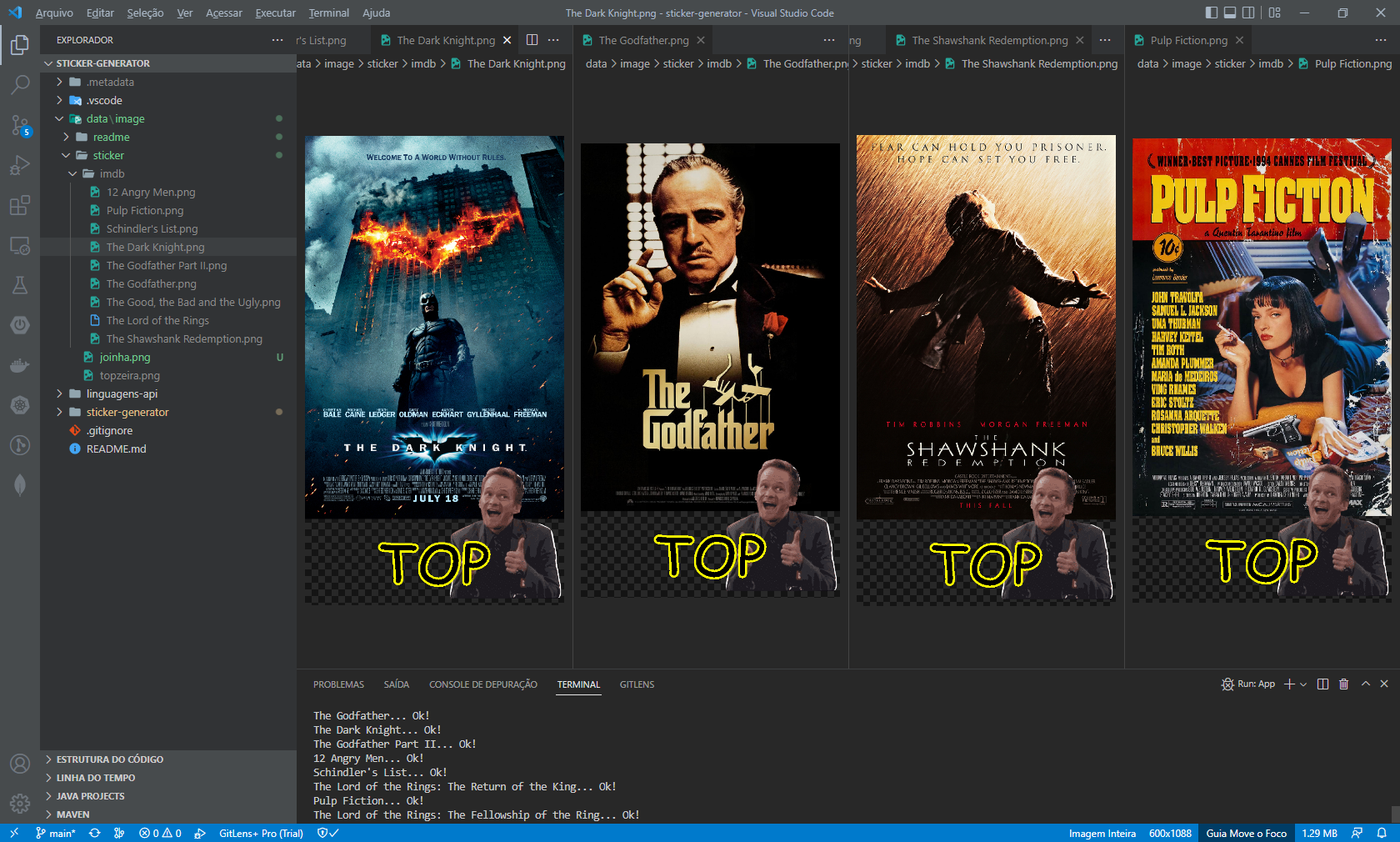
Task: Open the Terminal menu
Action: [x=328, y=13]
